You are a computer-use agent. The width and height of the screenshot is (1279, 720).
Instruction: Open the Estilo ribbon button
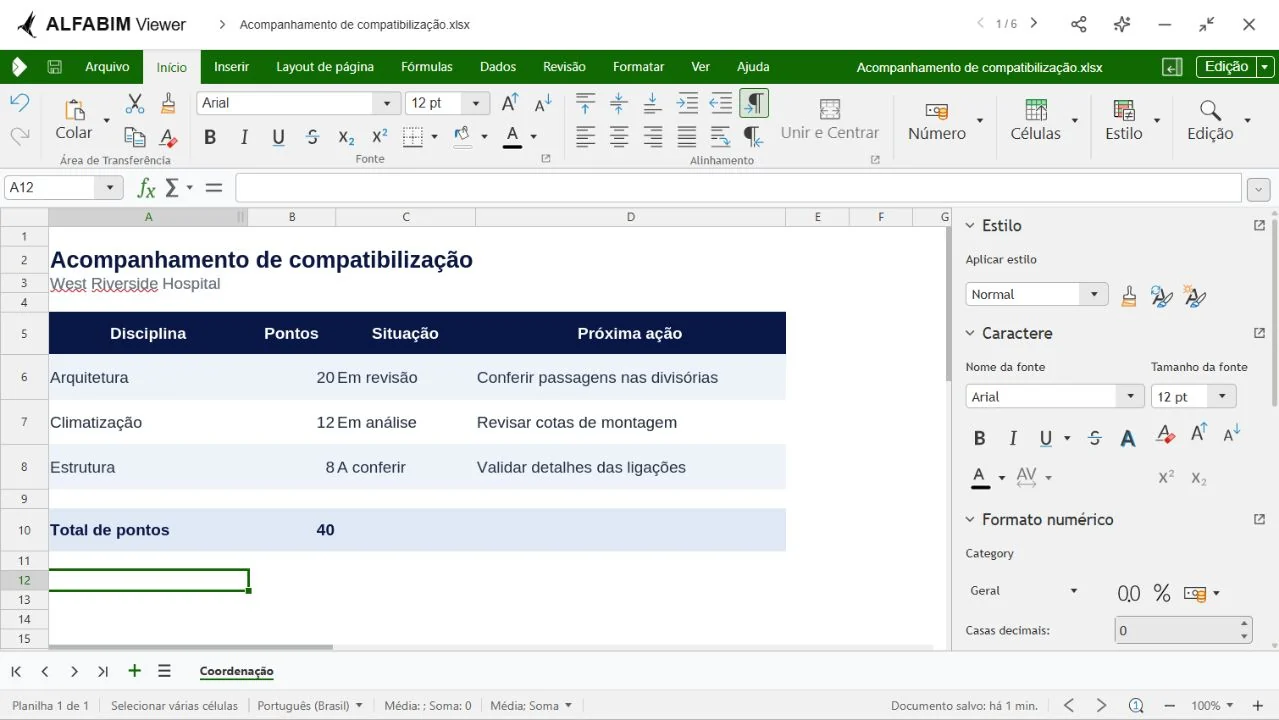[1123, 120]
